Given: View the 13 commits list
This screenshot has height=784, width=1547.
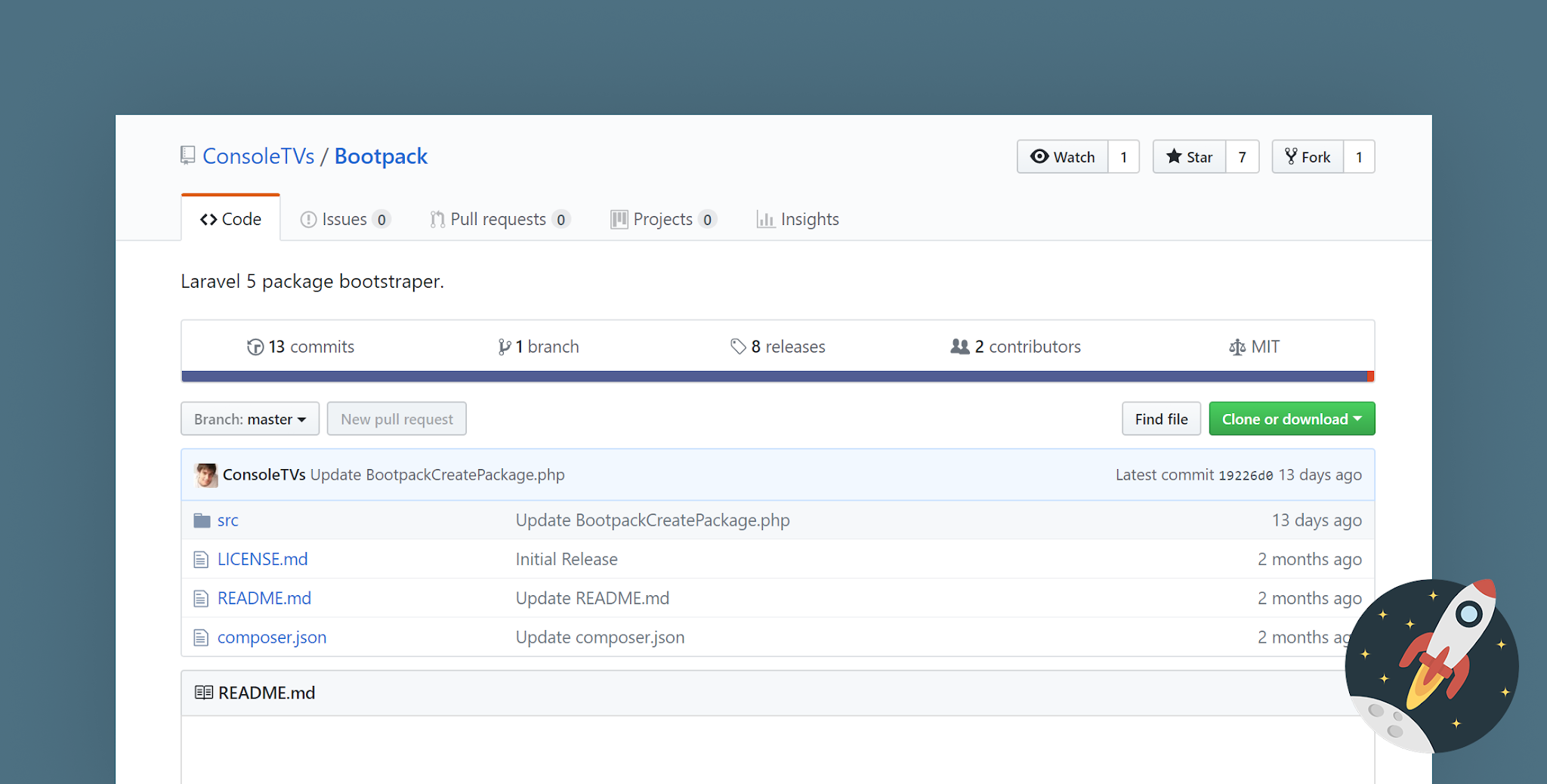Looking at the screenshot, I should [x=301, y=347].
